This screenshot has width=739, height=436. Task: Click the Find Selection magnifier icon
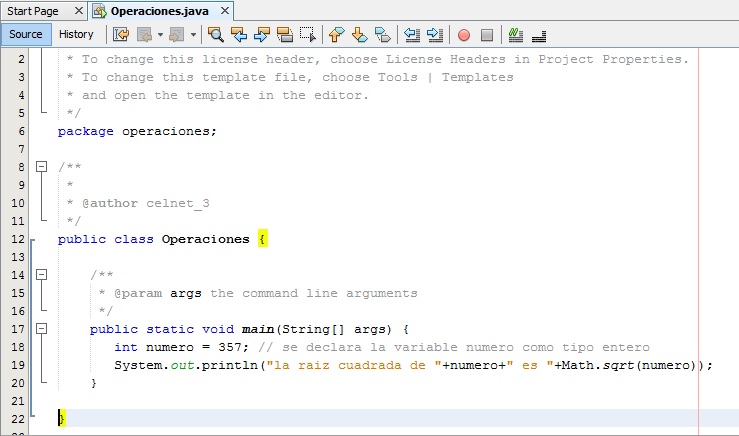tap(215, 35)
